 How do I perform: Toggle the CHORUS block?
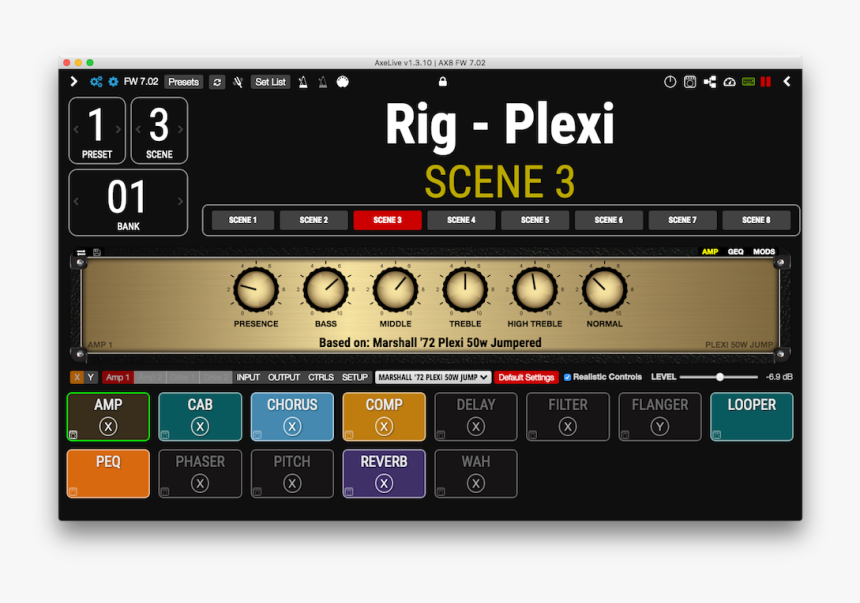[292, 417]
